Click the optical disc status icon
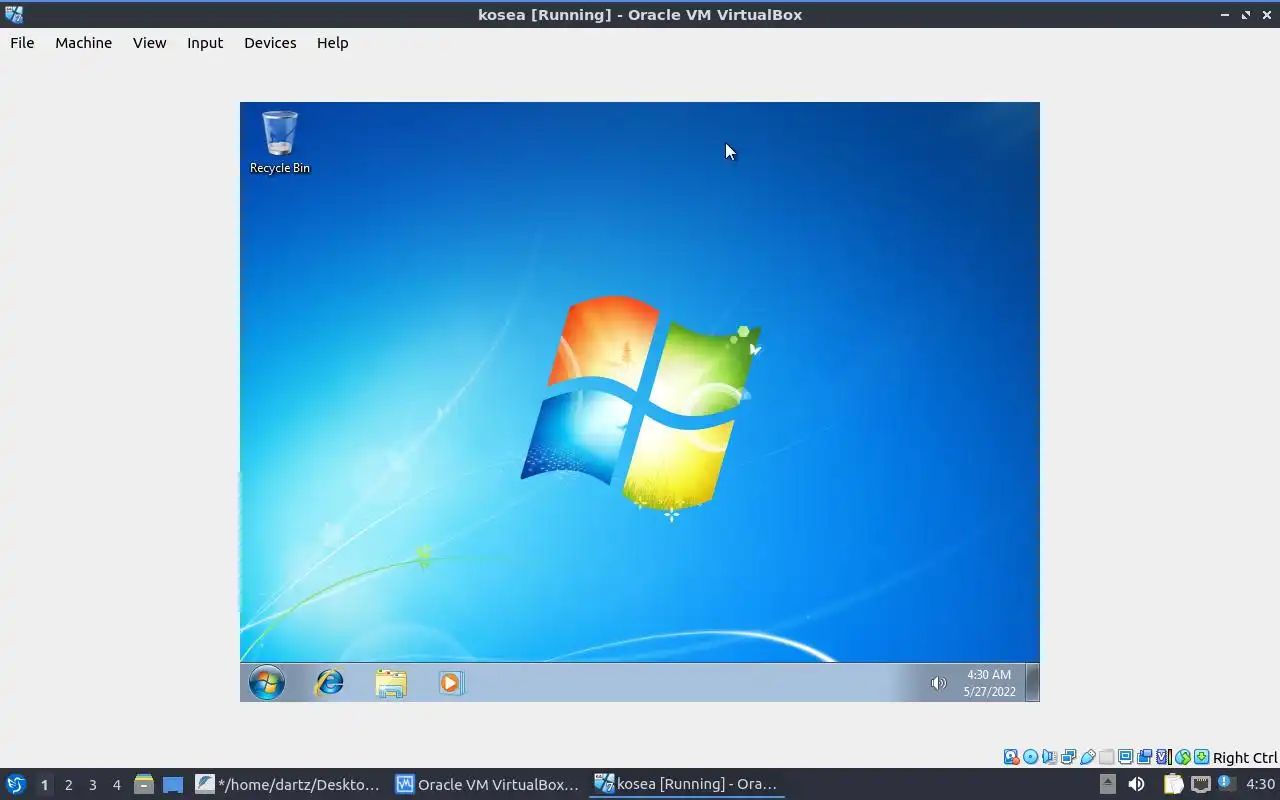1280x800 pixels. 1030,757
